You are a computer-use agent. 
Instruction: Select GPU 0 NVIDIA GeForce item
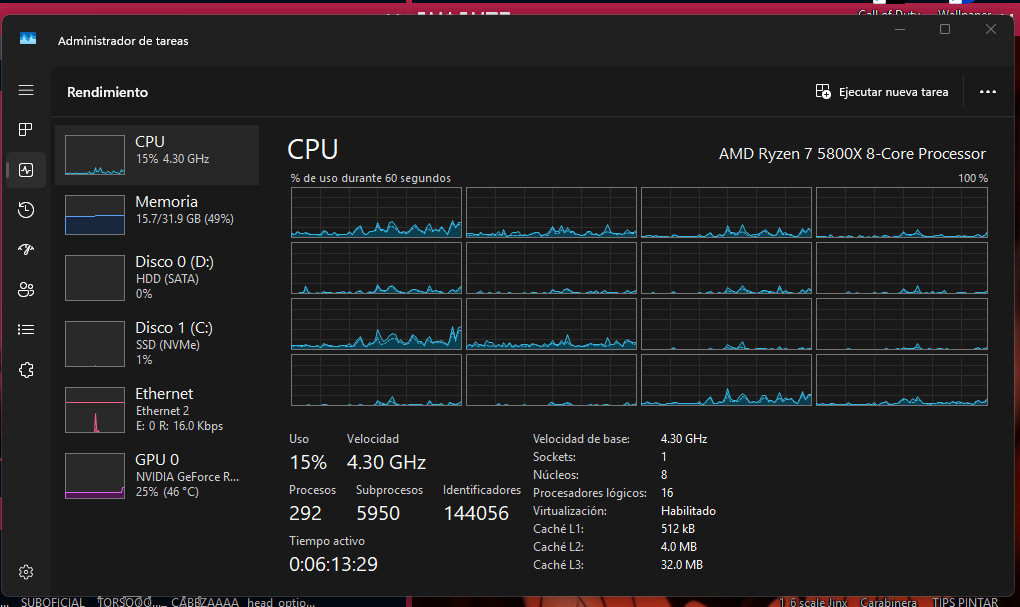(x=157, y=476)
